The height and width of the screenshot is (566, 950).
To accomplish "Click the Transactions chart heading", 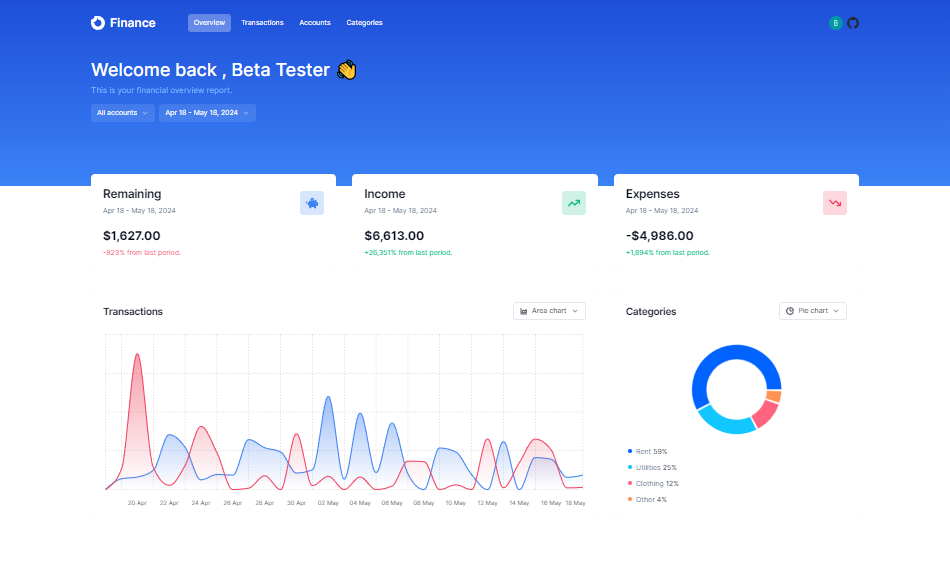I will pyautogui.click(x=133, y=311).
